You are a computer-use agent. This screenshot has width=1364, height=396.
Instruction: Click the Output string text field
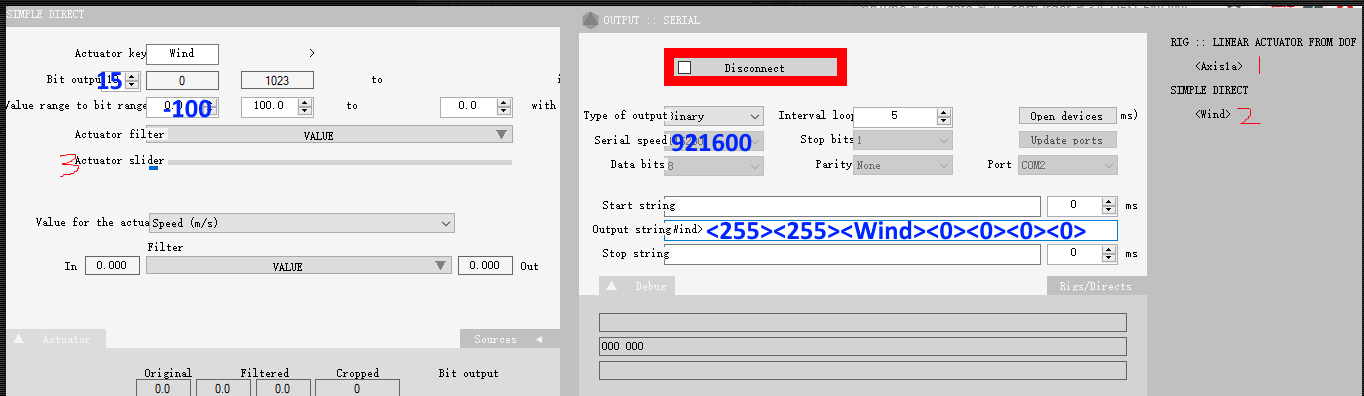click(x=890, y=230)
